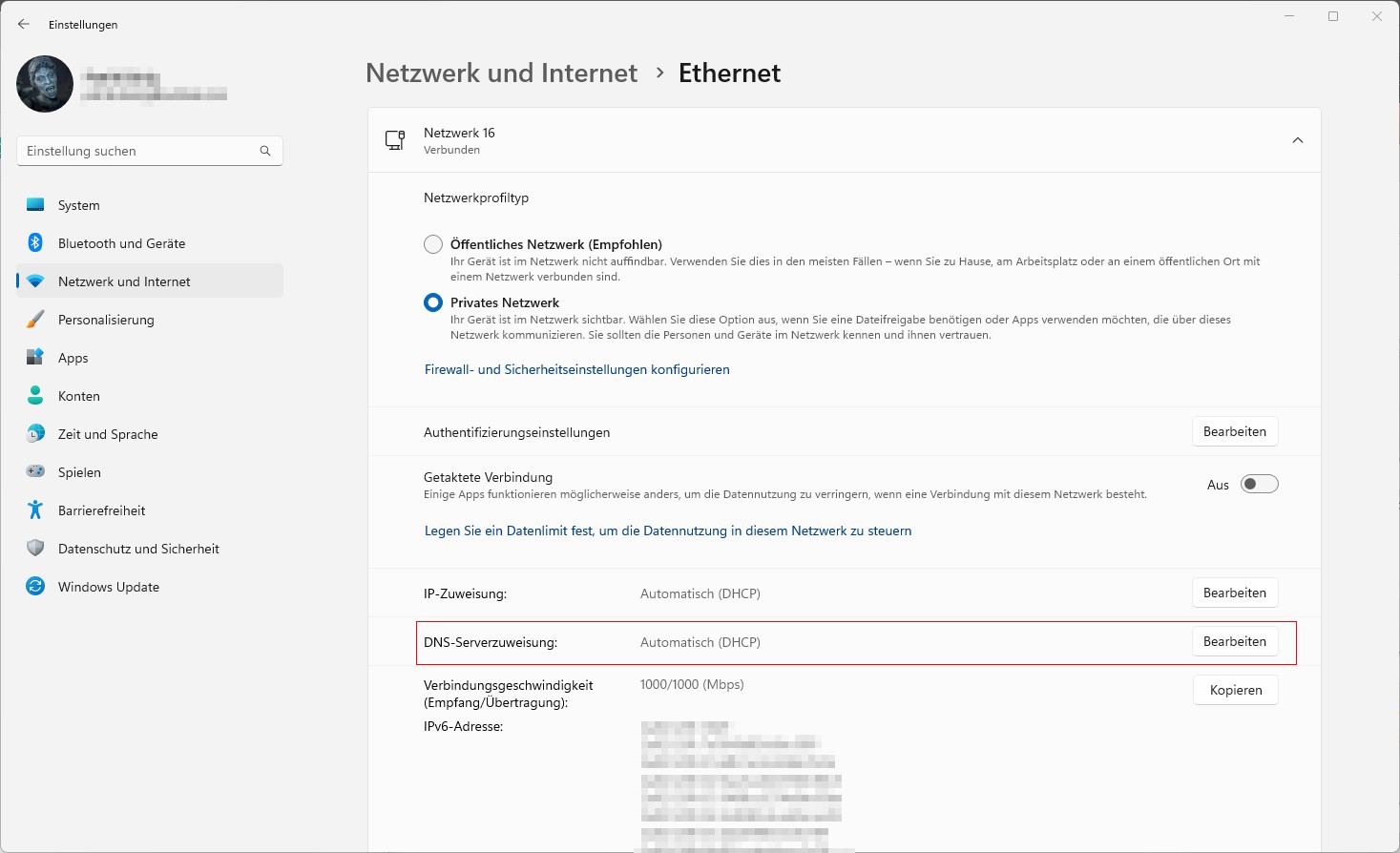The height and width of the screenshot is (853, 1400).
Task: Open the System category icon
Action: coord(35,205)
